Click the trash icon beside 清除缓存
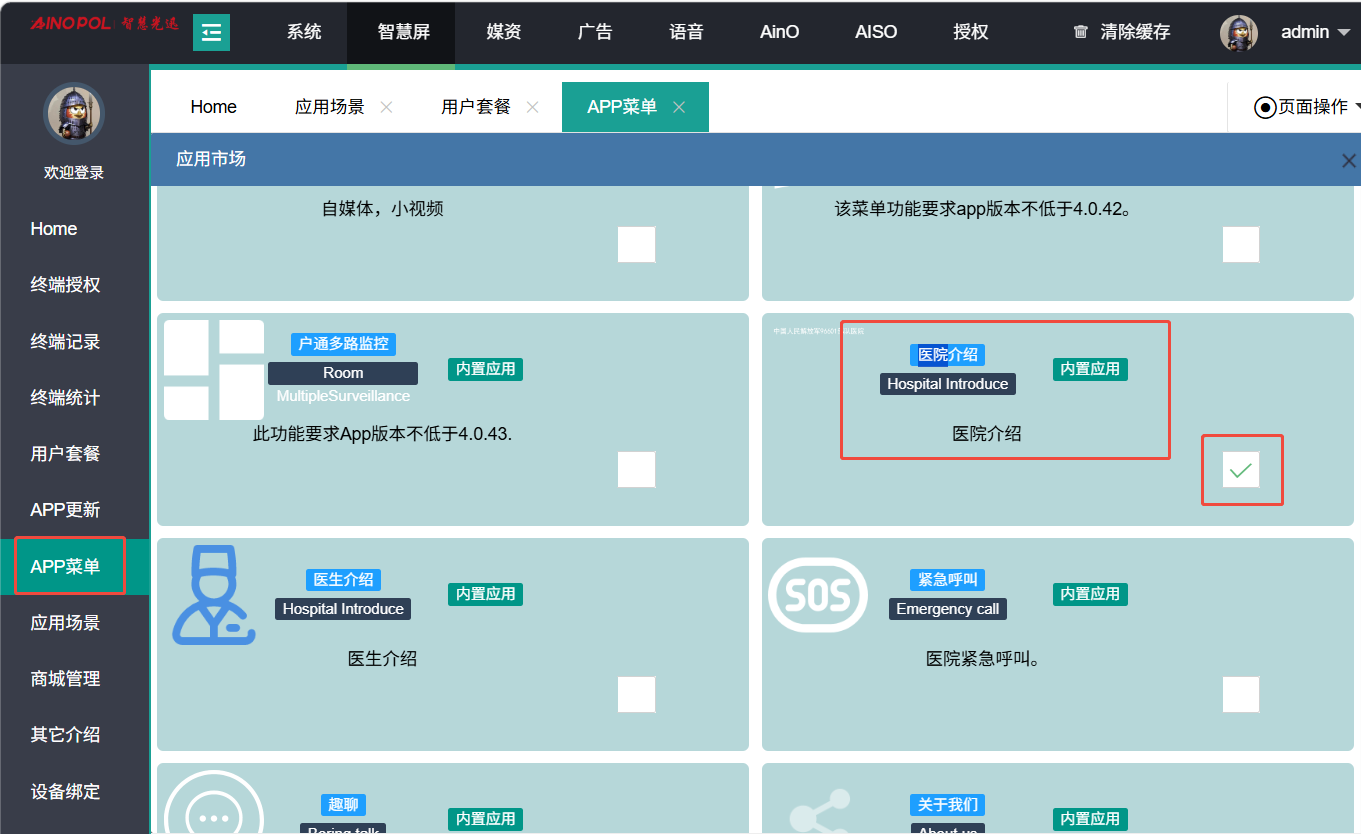Image resolution: width=1361 pixels, height=834 pixels. [1080, 32]
